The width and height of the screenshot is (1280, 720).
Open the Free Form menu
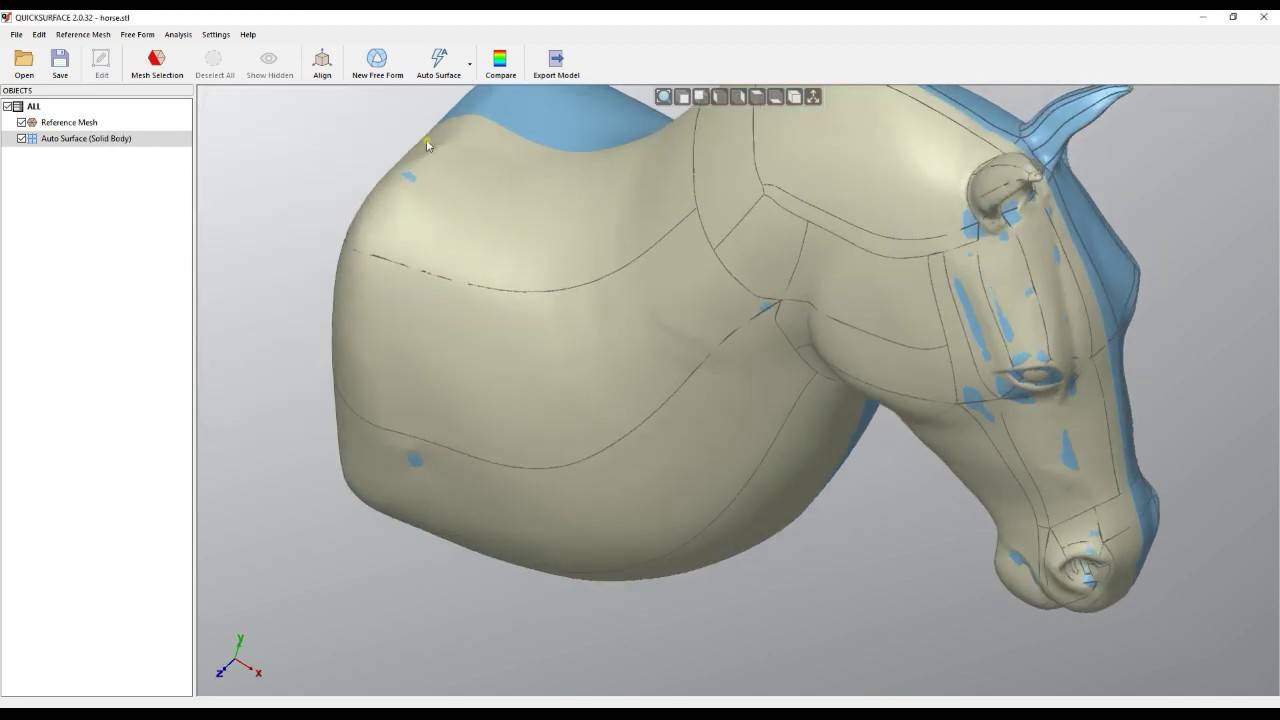click(x=137, y=35)
